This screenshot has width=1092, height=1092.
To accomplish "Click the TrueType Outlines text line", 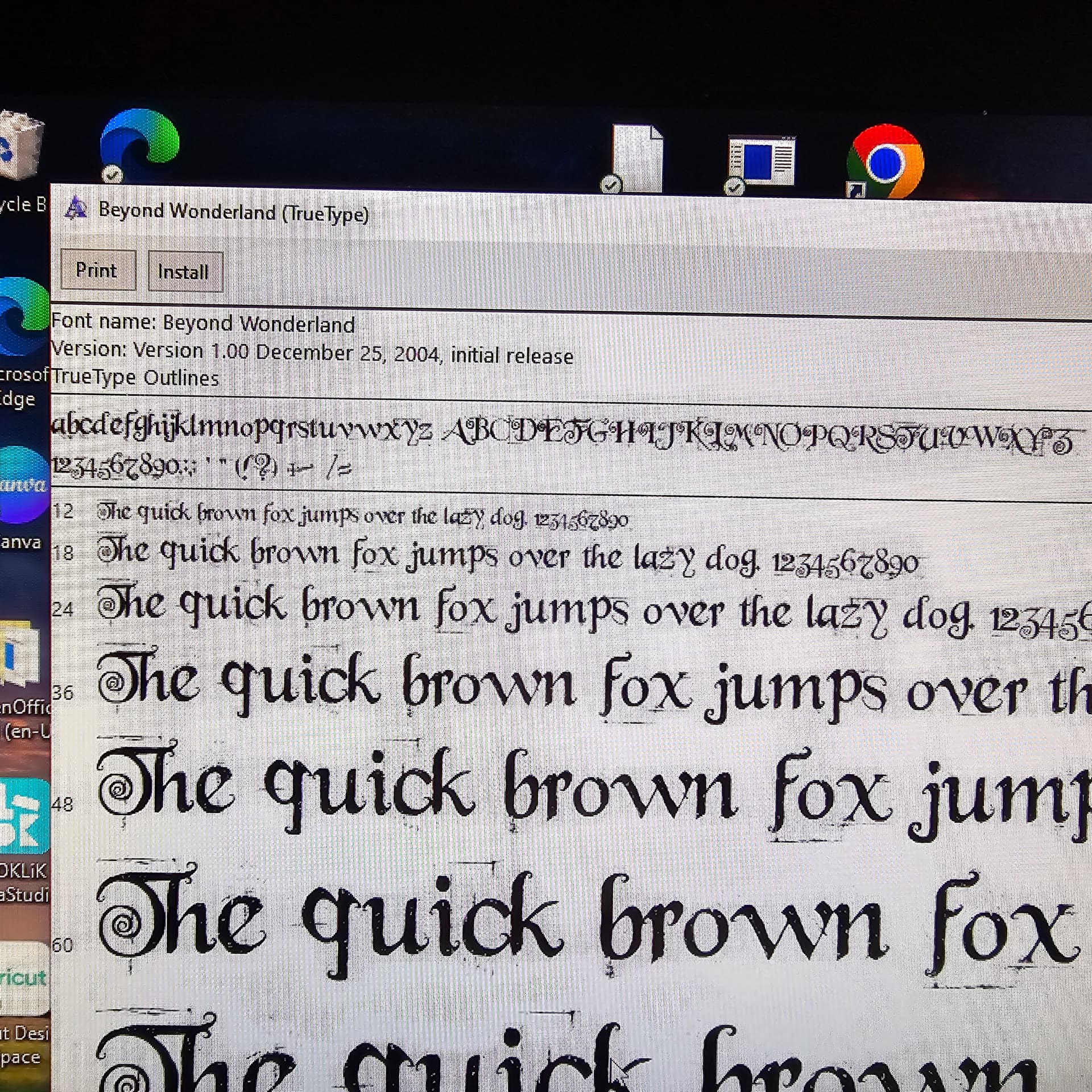I will tap(135, 378).
